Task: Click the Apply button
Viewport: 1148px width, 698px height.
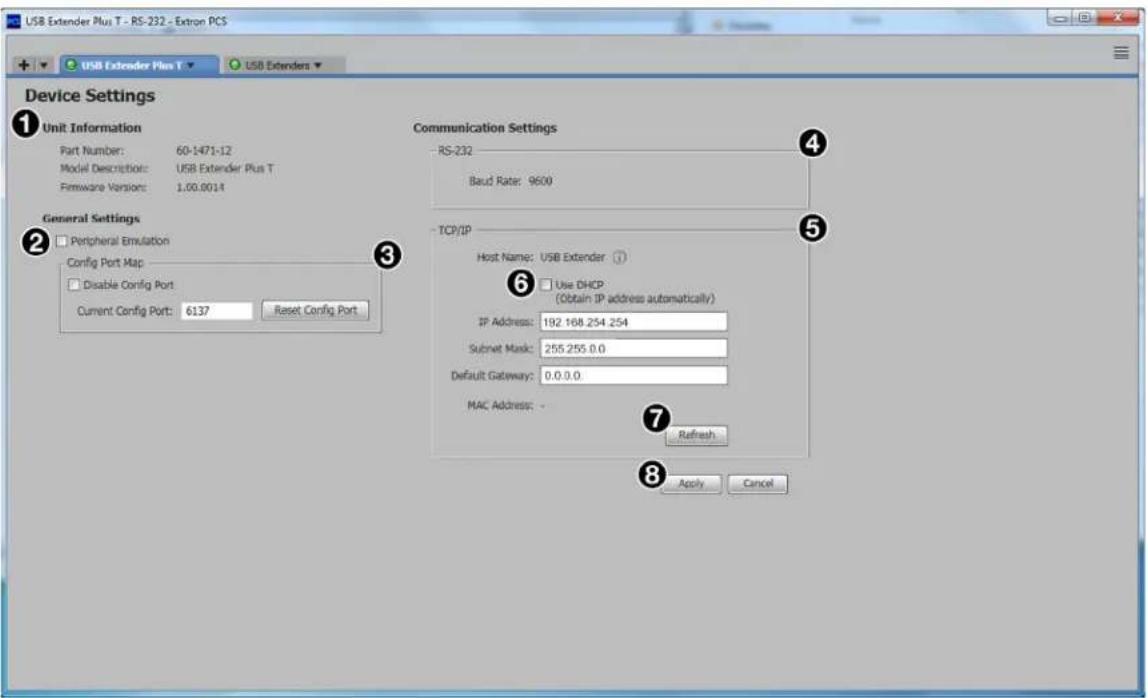Action: [691, 483]
